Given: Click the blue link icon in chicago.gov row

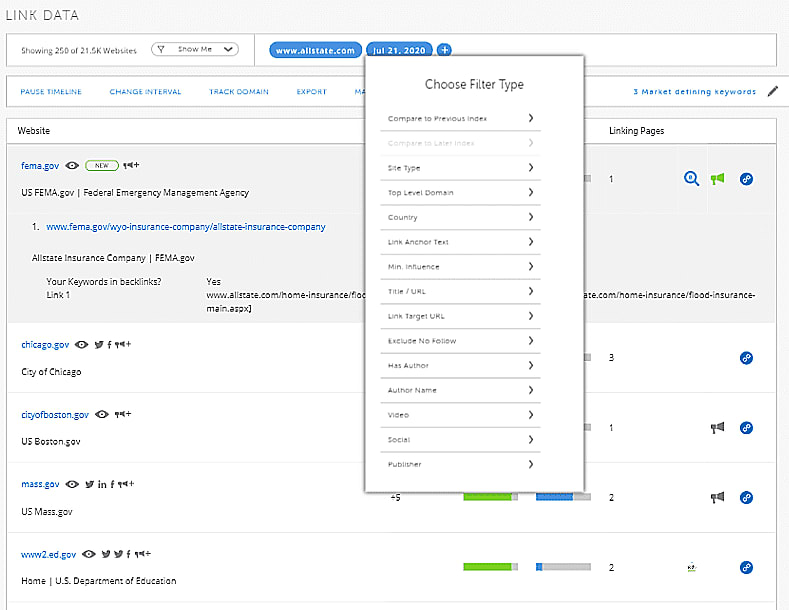Looking at the screenshot, I should (x=746, y=358).
